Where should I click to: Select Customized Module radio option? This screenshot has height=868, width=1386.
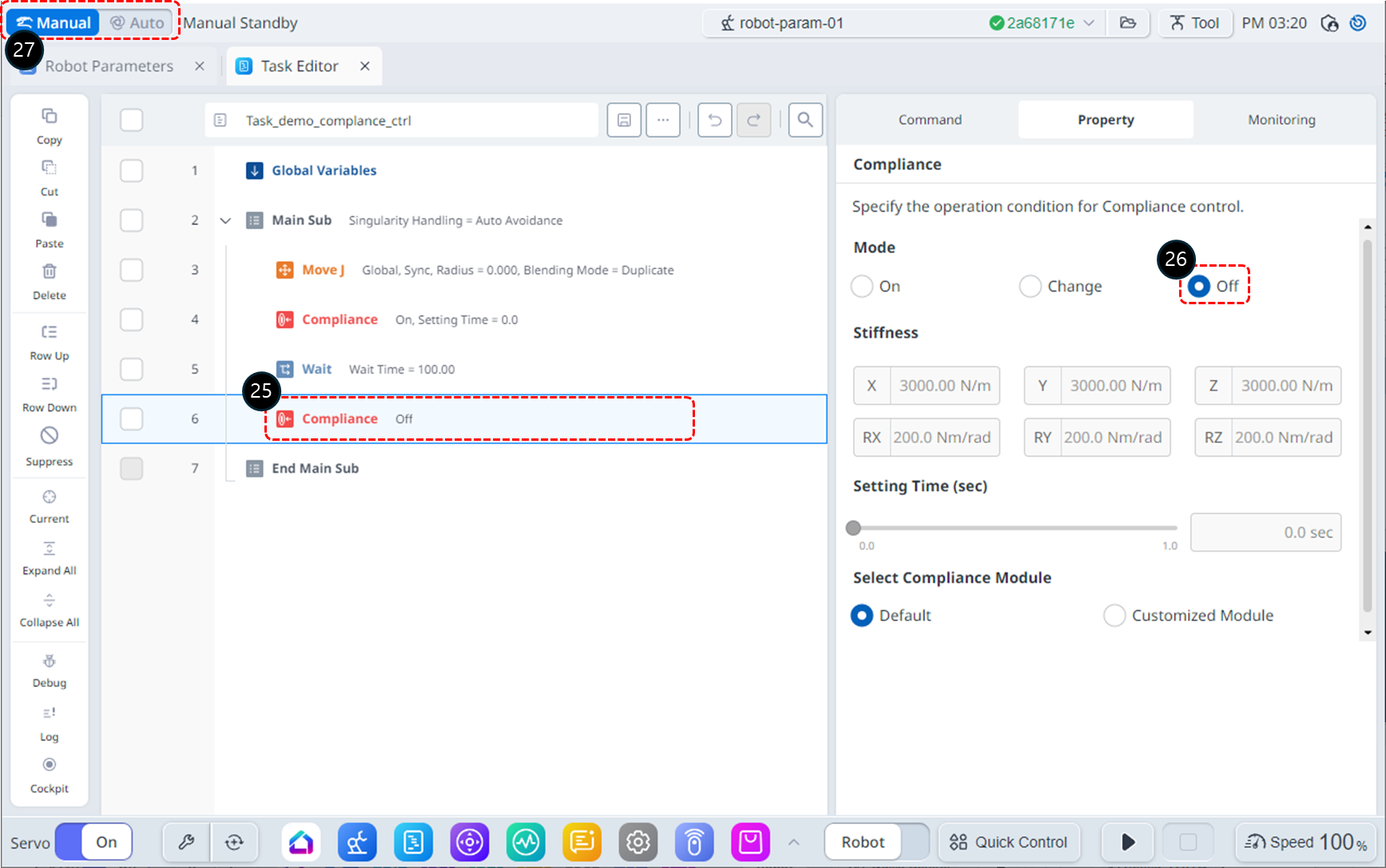click(1114, 616)
